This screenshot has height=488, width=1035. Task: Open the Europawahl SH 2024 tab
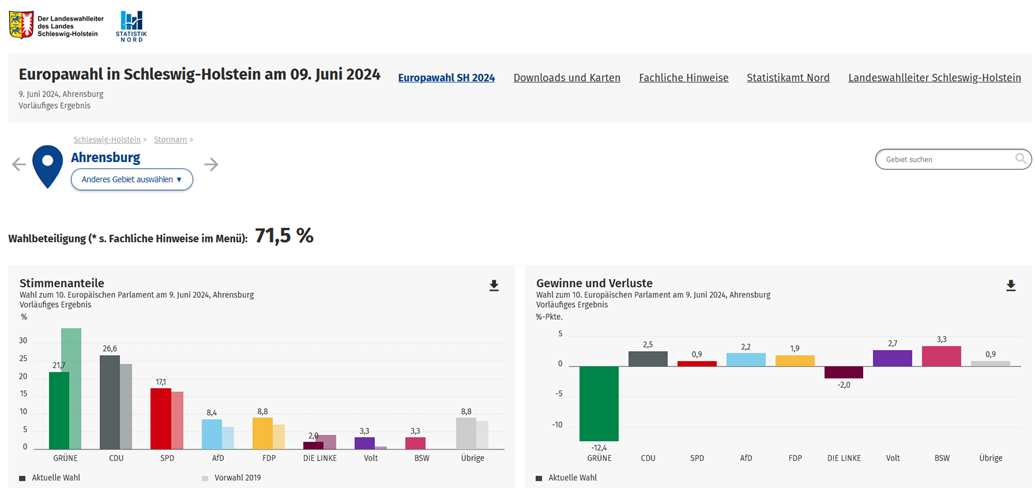tap(446, 78)
